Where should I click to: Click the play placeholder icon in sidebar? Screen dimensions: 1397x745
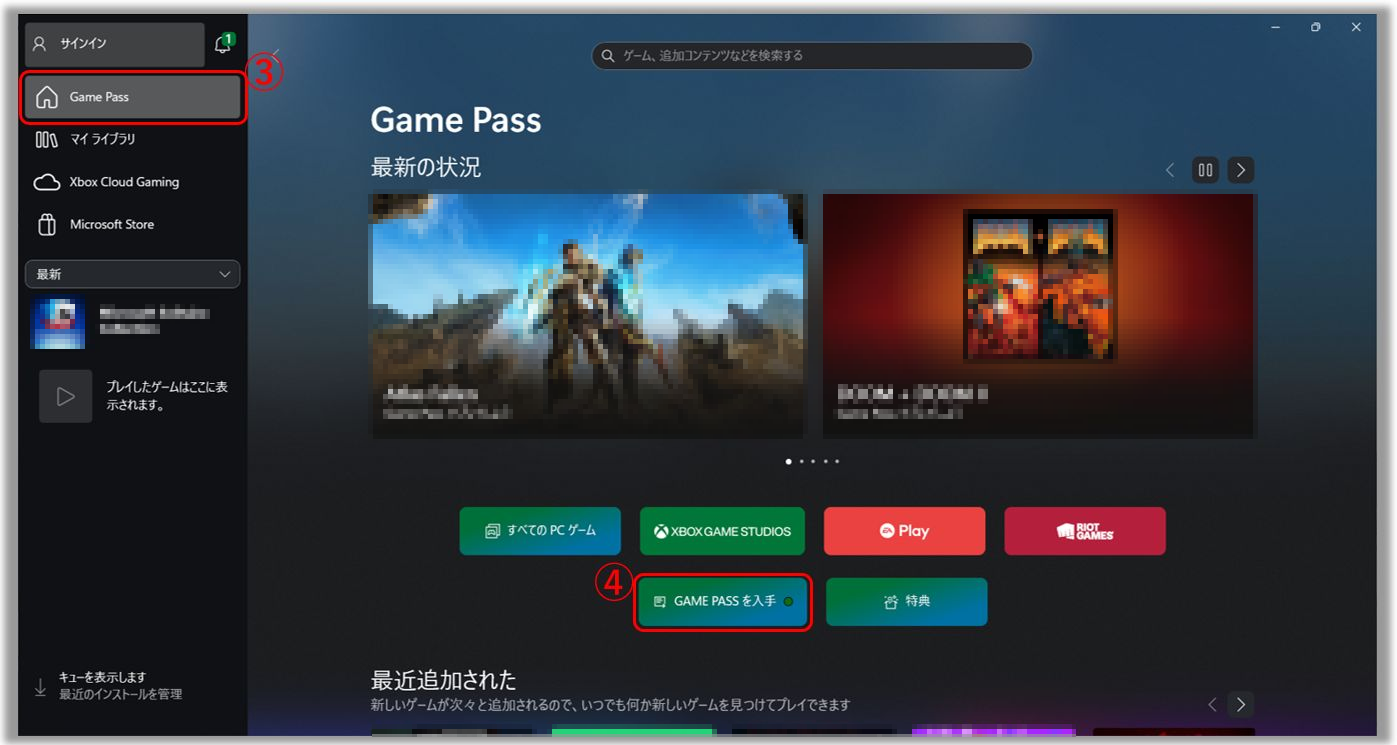(x=66, y=396)
